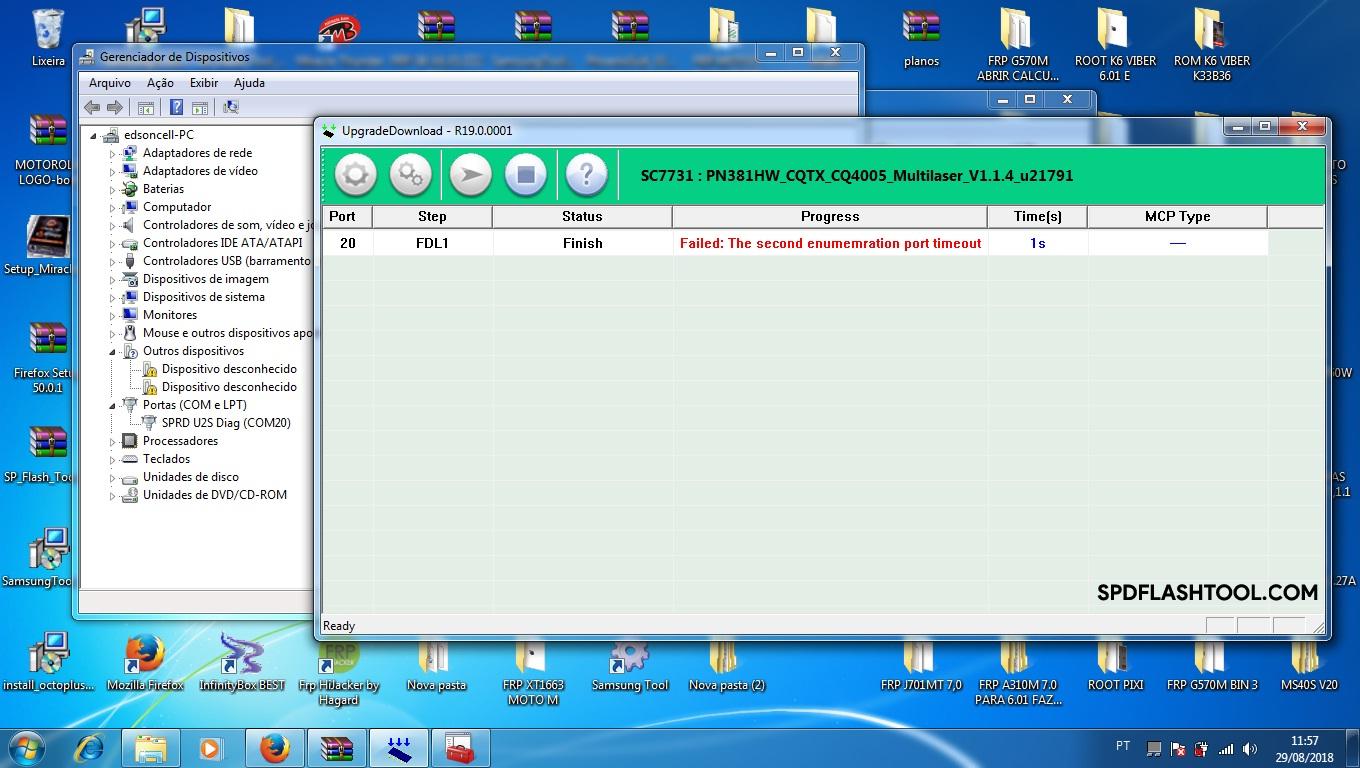Expand the Baterias node
Viewport: 1360px width, 768px height.
[x=113, y=189]
